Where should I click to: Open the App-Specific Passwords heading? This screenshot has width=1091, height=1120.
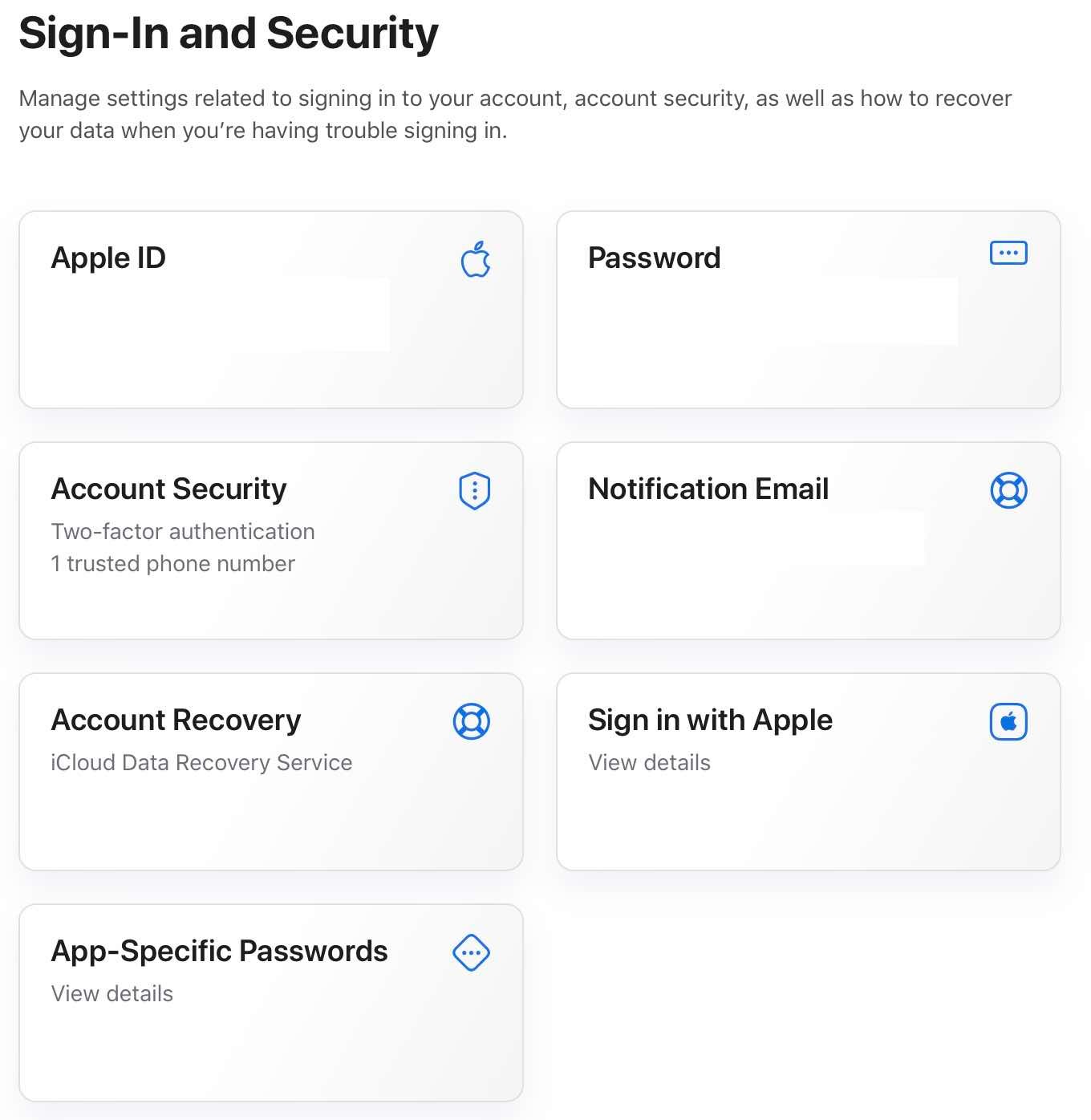click(219, 952)
